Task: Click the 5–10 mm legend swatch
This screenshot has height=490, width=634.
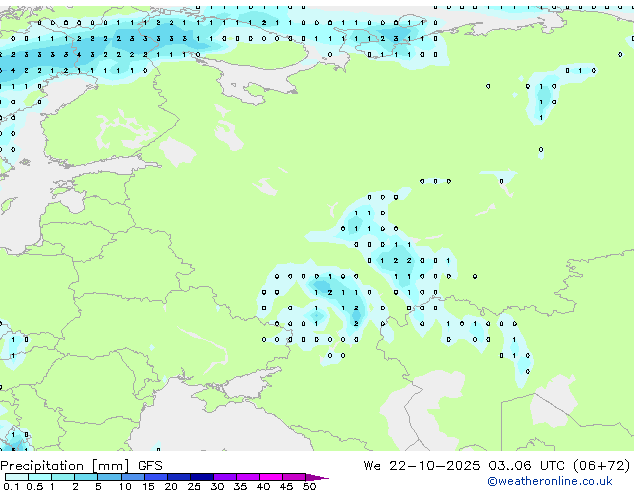Action: [x=109, y=477]
